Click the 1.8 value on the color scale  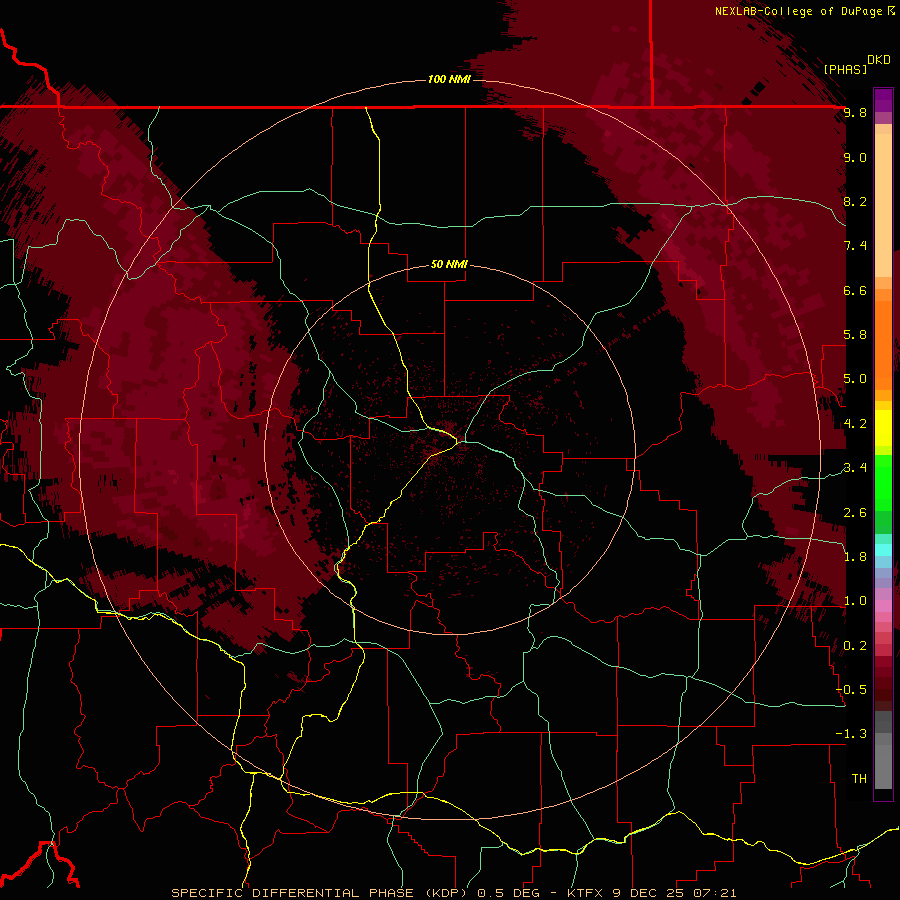coord(855,557)
